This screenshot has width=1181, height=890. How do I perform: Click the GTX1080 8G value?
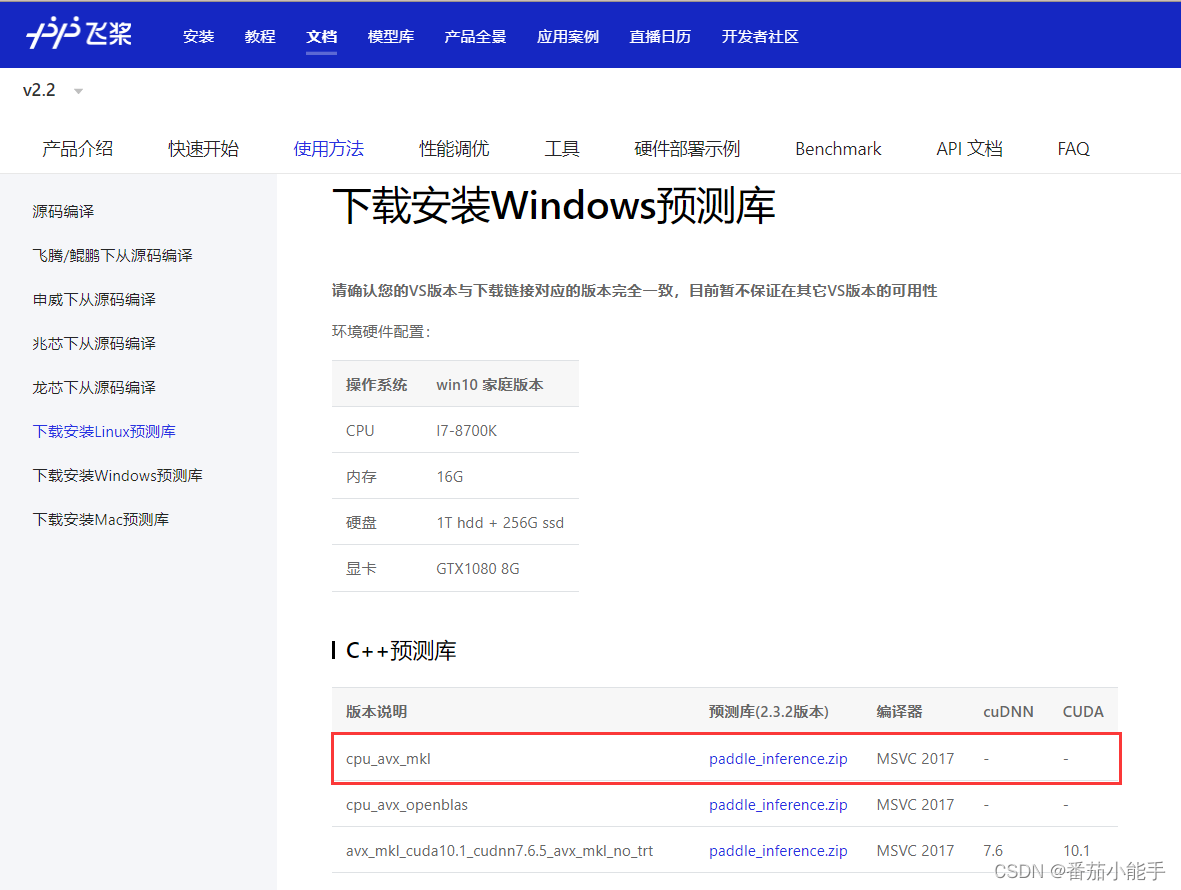(x=478, y=568)
